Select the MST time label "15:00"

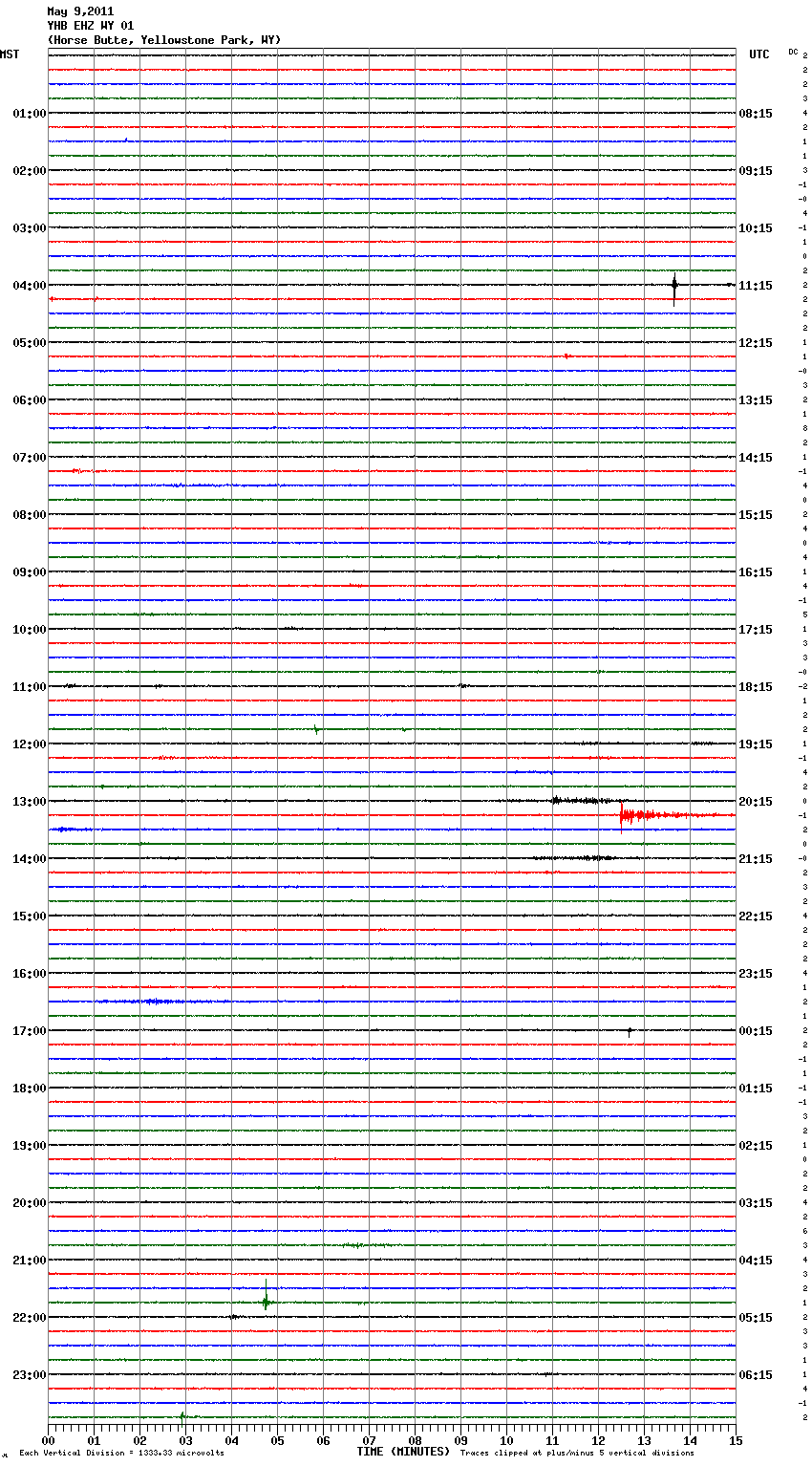tap(29, 916)
